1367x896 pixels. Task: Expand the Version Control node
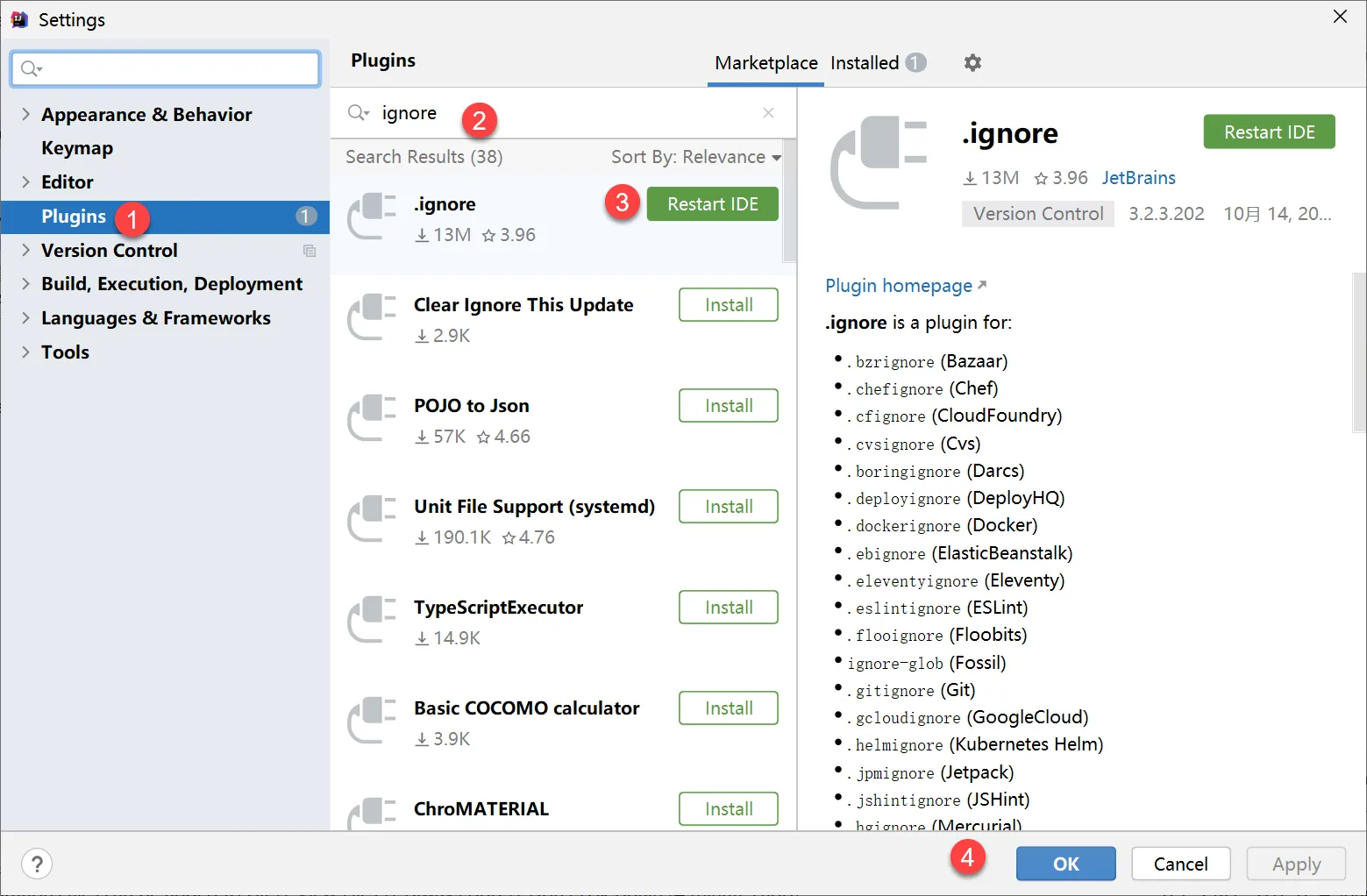[25, 250]
